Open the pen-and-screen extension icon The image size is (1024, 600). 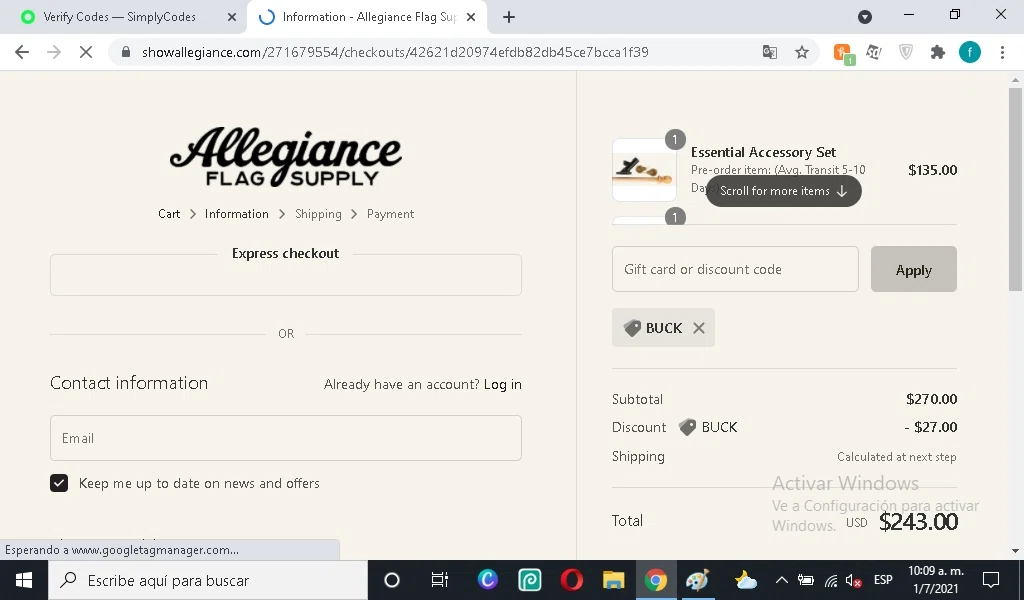[x=874, y=52]
